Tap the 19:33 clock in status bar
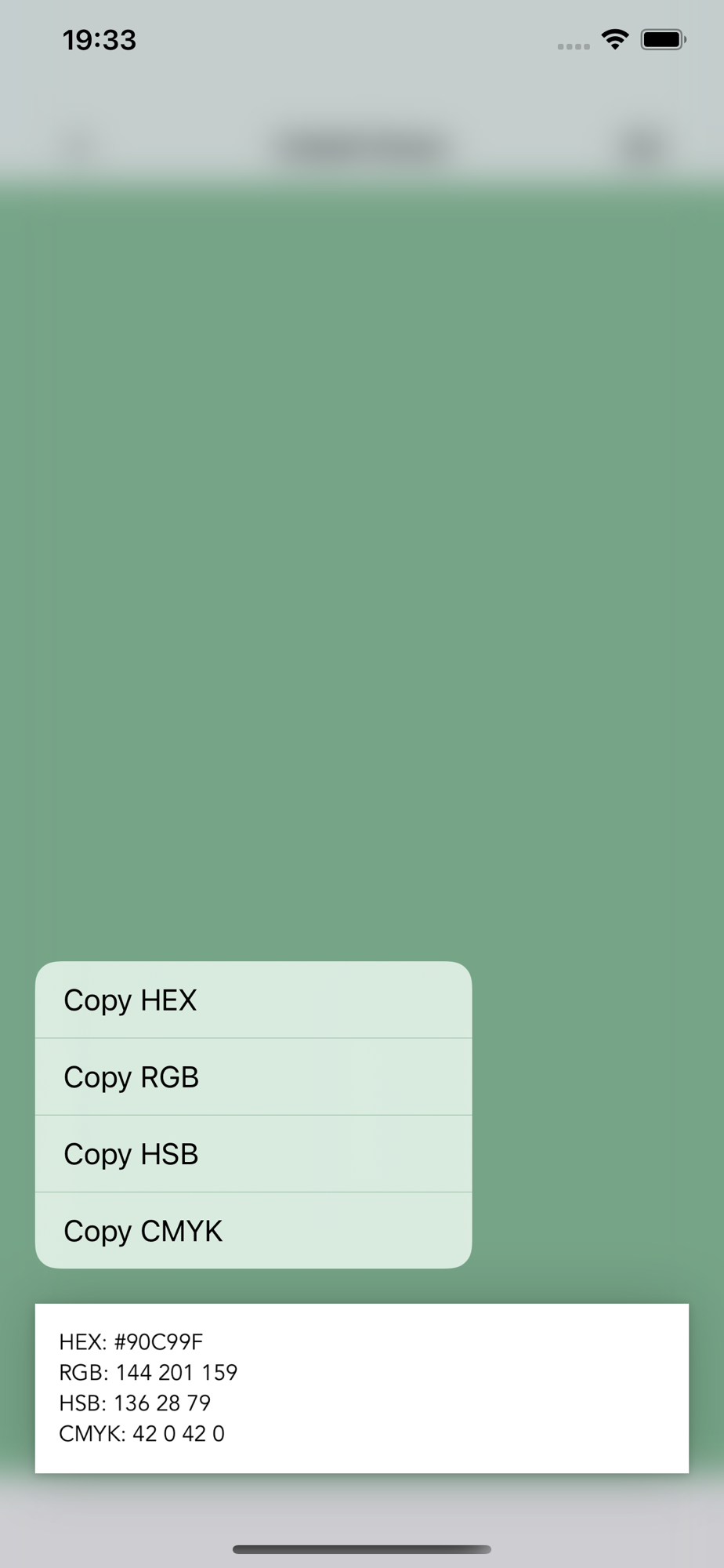The image size is (724, 1568). [100, 40]
